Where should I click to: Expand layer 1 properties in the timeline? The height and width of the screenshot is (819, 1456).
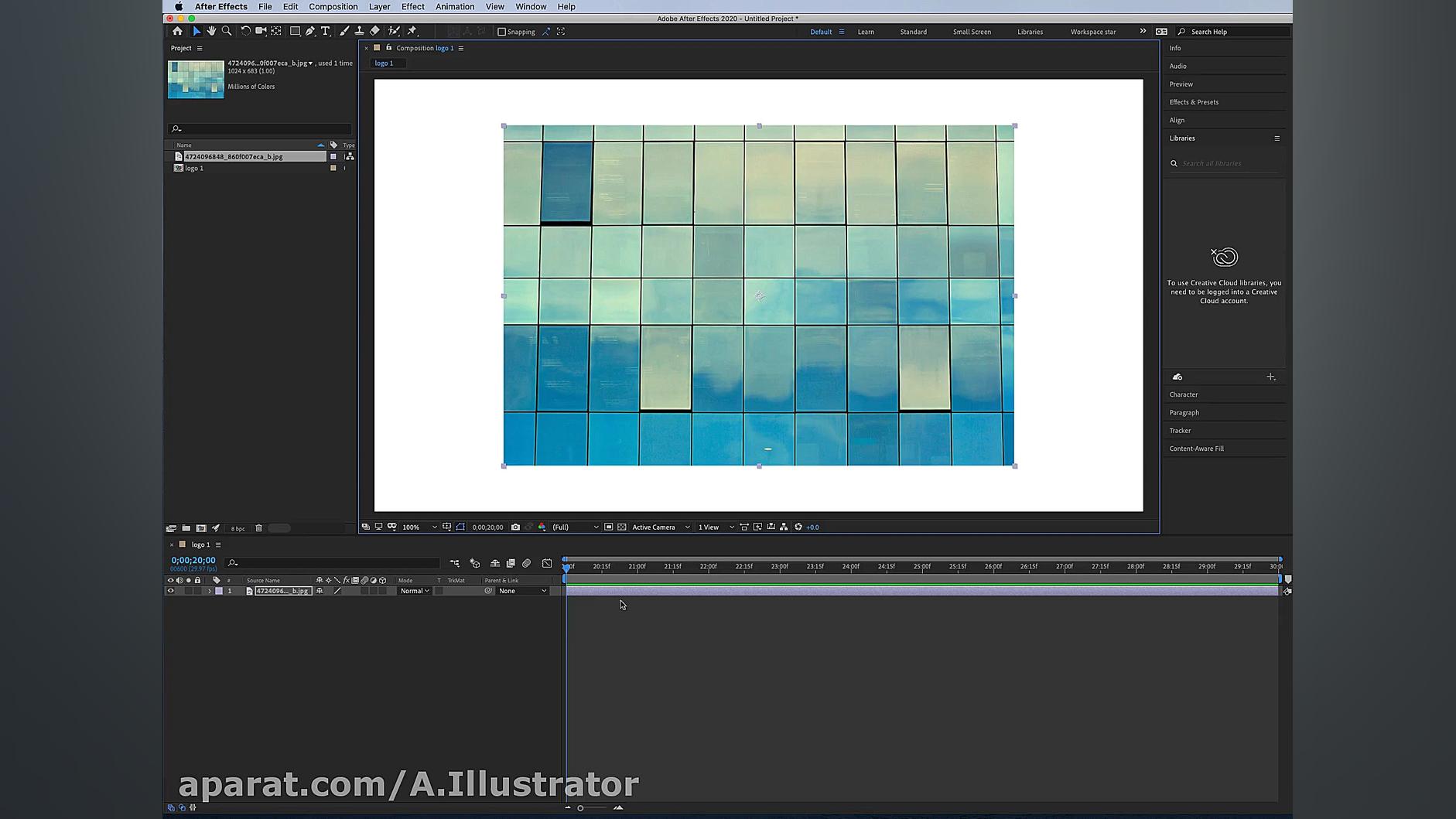click(209, 591)
